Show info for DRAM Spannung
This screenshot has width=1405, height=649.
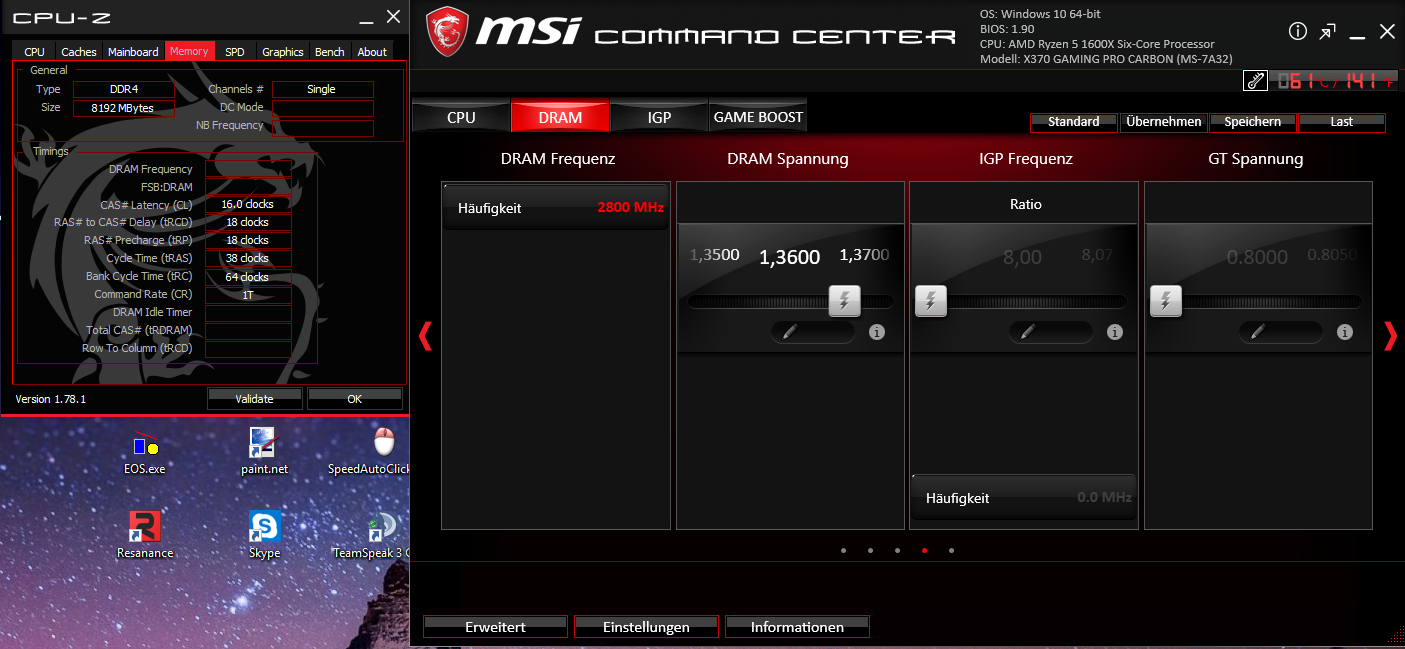click(877, 332)
